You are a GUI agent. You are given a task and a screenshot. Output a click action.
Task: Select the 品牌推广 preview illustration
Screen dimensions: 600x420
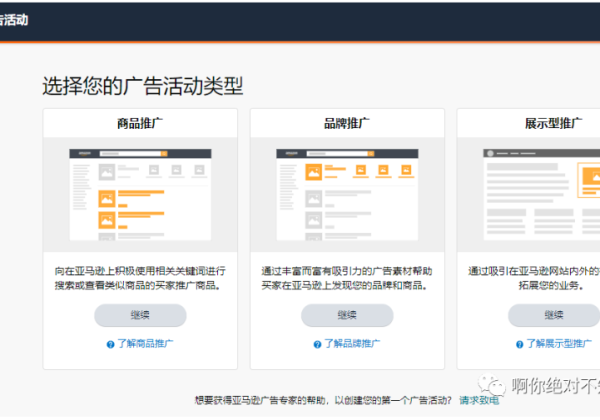point(347,195)
